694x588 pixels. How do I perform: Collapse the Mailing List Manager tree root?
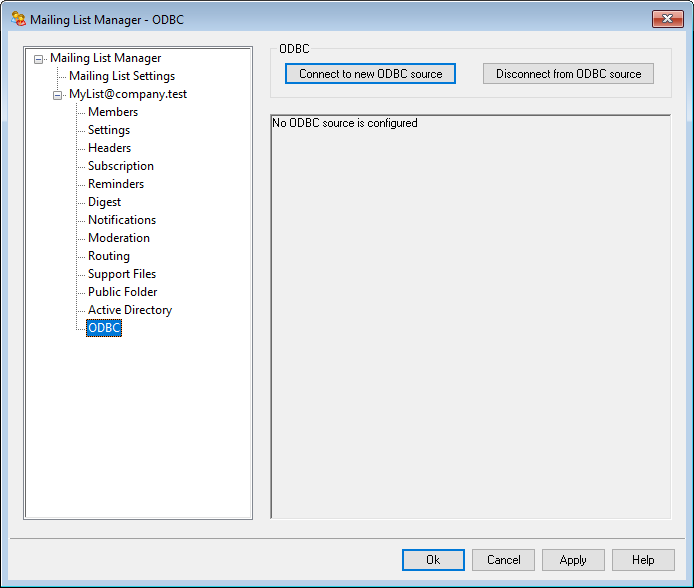pyautogui.click(x=39, y=59)
